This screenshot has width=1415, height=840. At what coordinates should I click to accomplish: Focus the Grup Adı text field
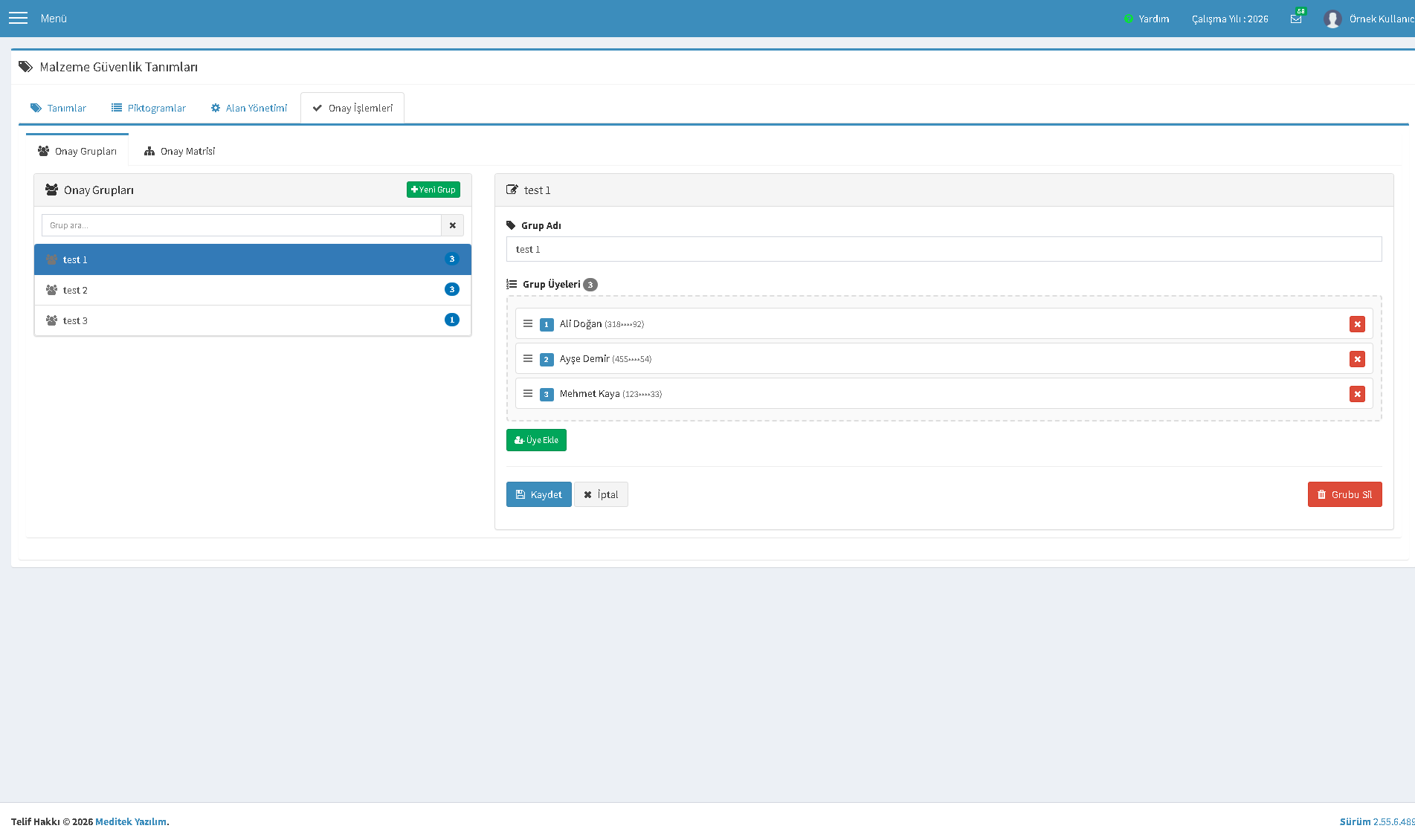click(944, 249)
